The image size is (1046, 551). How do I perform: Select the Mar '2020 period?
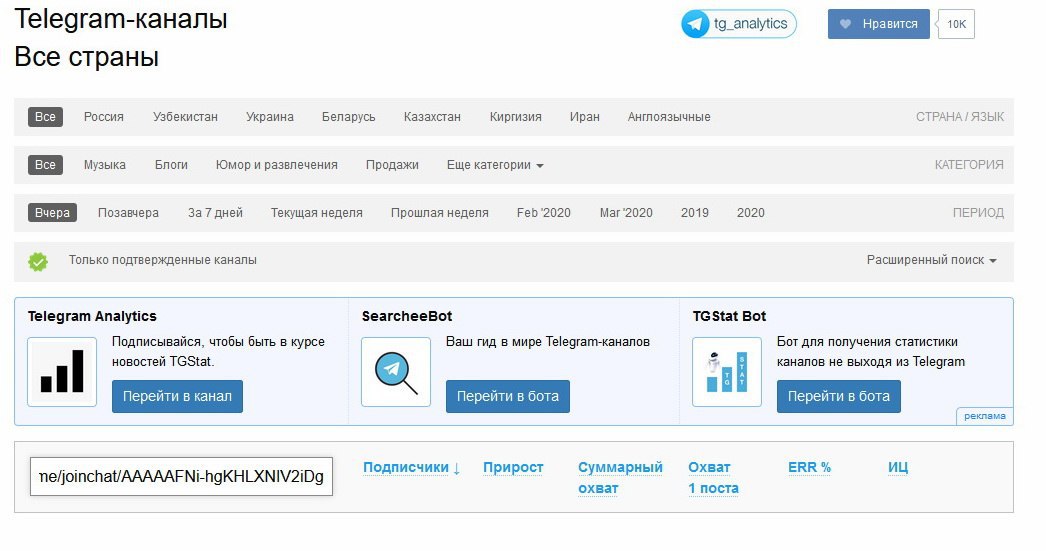(x=626, y=213)
